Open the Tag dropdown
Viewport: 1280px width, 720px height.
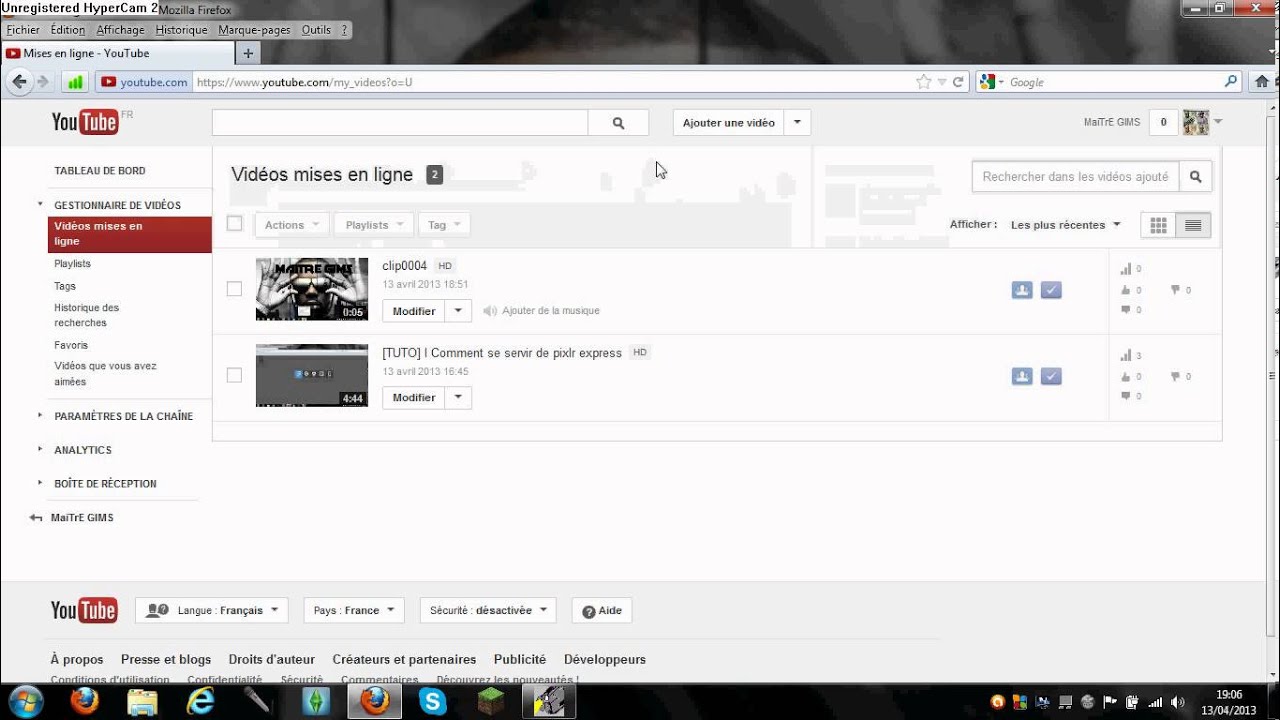[x=444, y=225]
